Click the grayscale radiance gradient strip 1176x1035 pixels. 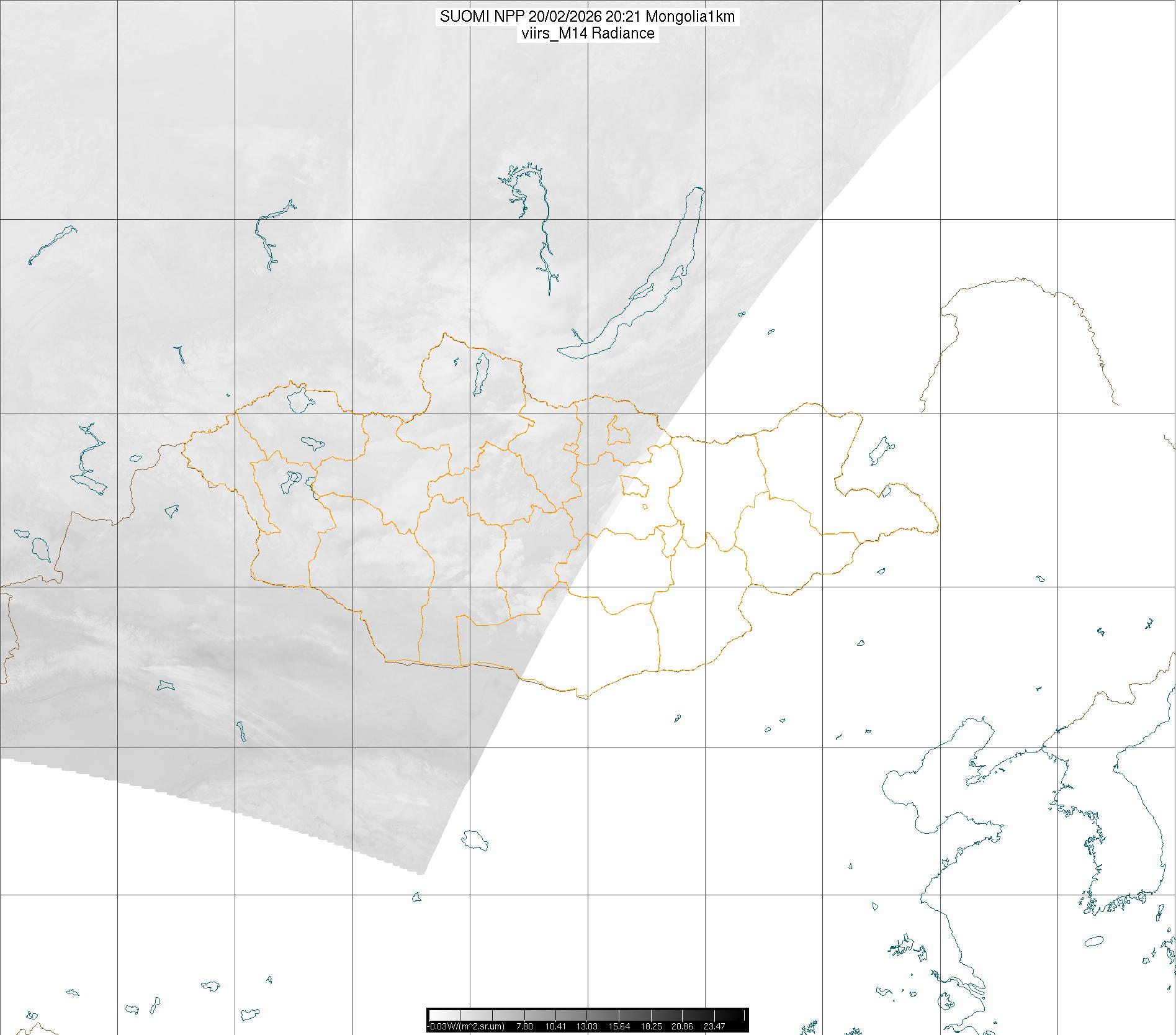588,1015
